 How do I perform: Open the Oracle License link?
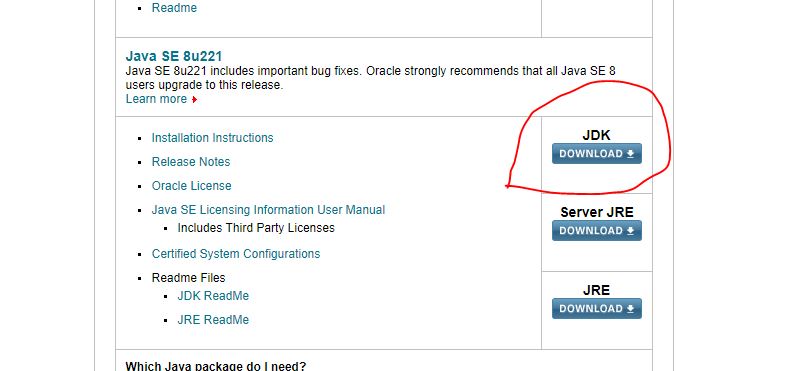tap(192, 186)
